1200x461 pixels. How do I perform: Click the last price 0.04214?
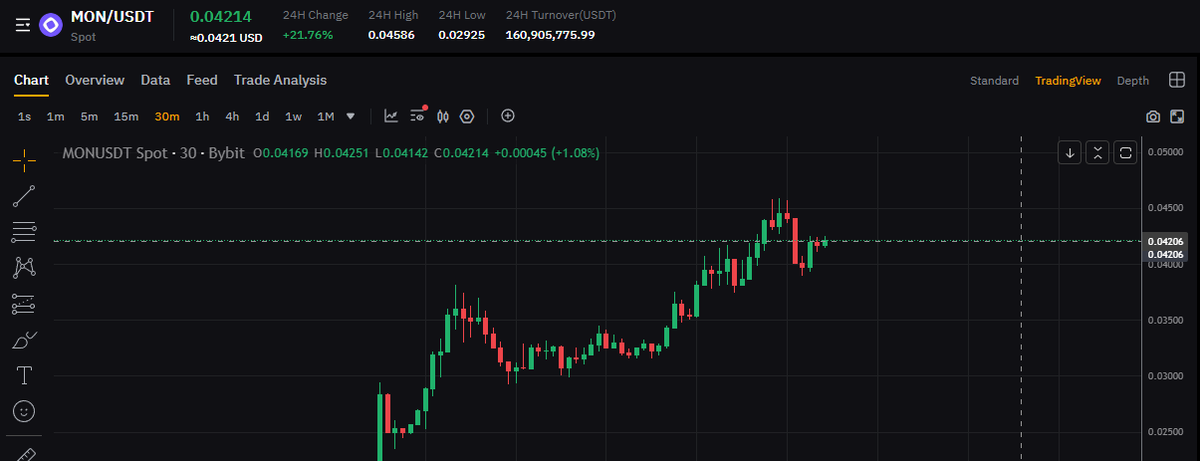pyautogui.click(x=221, y=16)
